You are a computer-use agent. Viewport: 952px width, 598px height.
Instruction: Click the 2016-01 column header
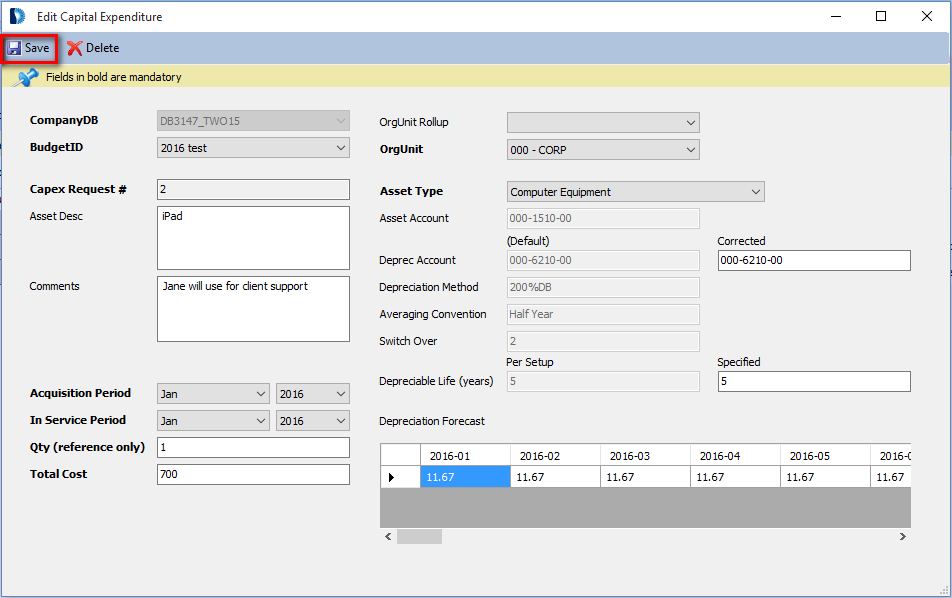click(x=465, y=455)
